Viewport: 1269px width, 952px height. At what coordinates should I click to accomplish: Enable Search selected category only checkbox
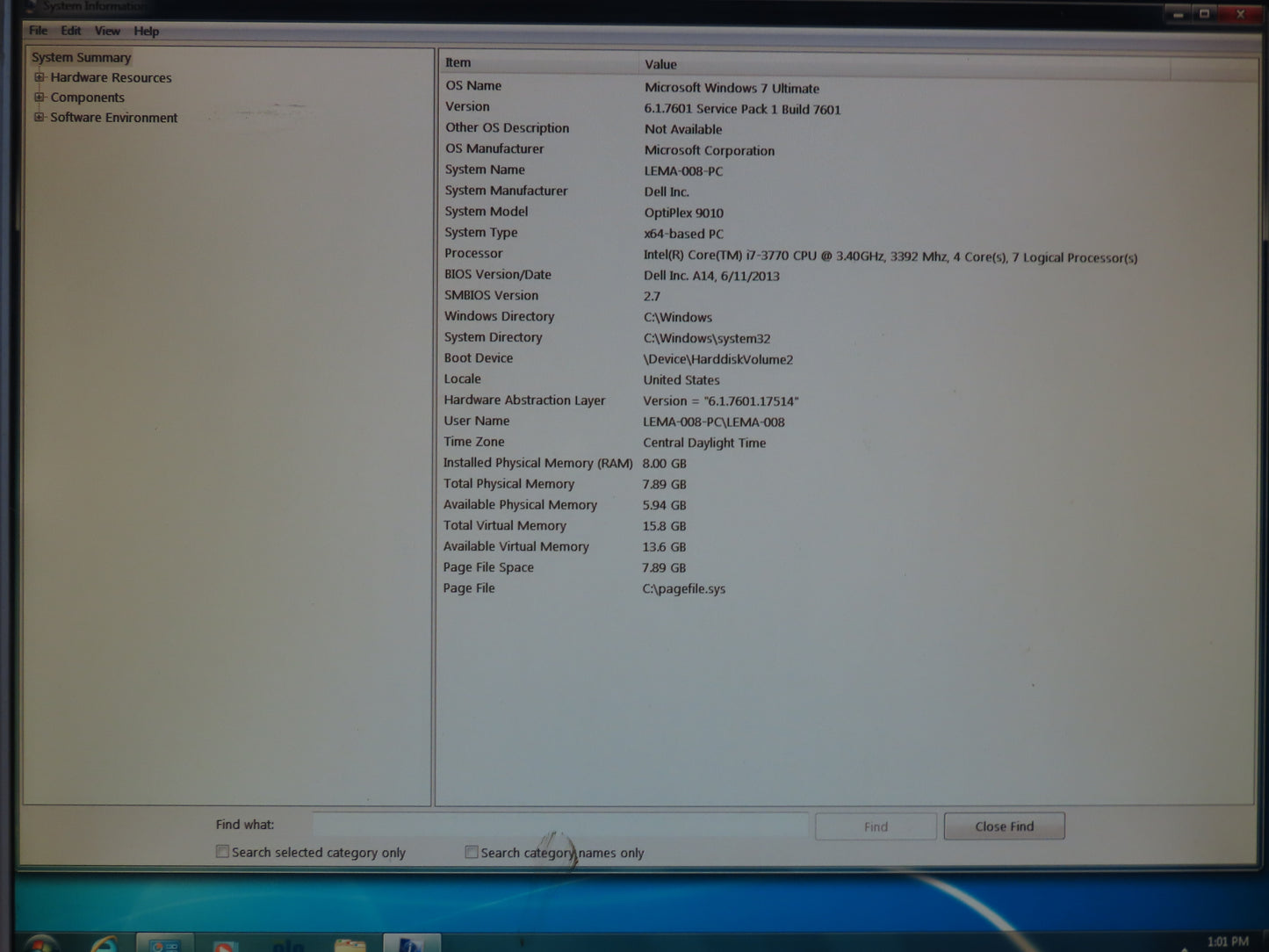(222, 851)
